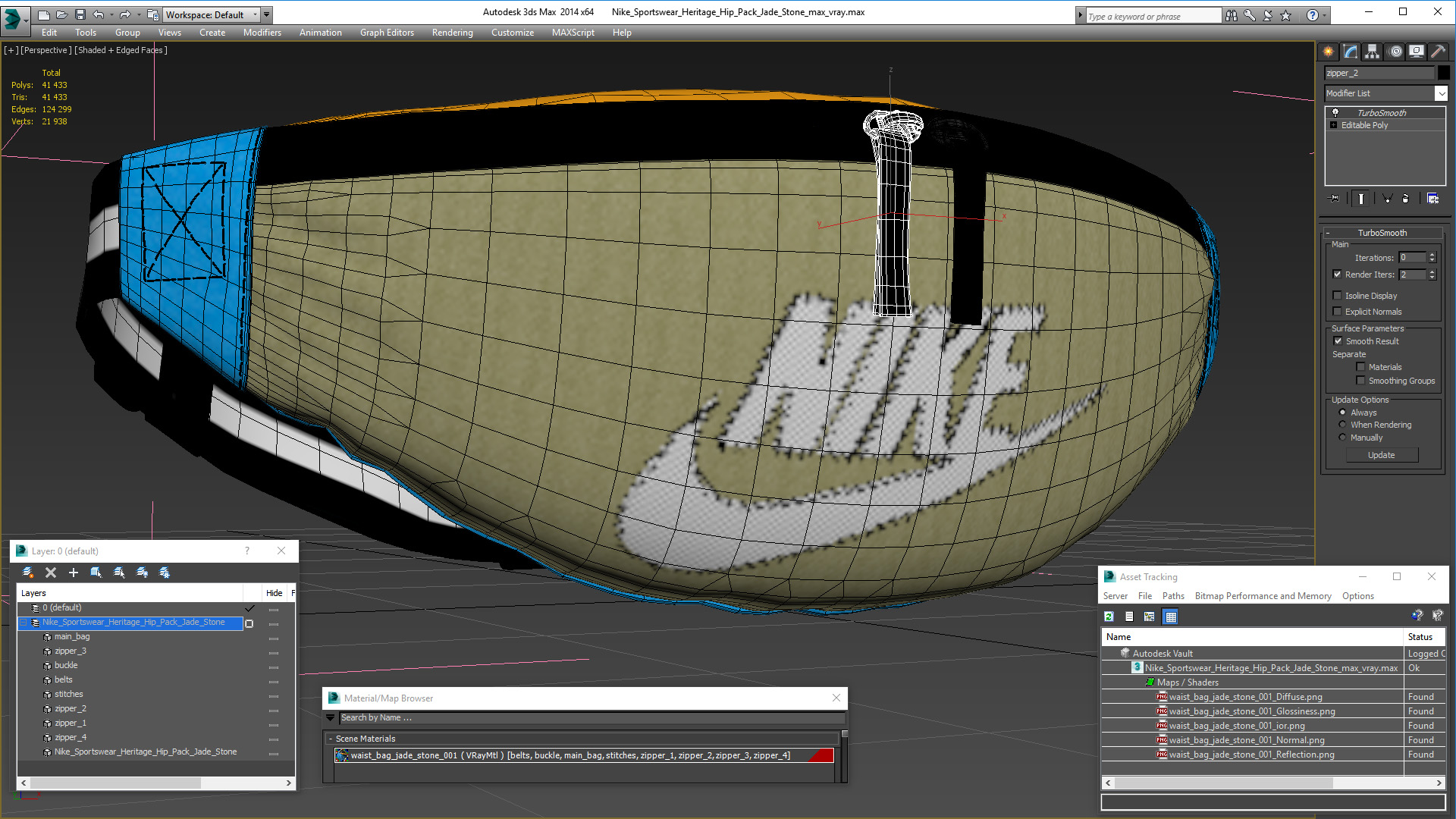Expand the Editable Poly sub-objects
Screen dimensions: 1456x819
[x=1333, y=125]
